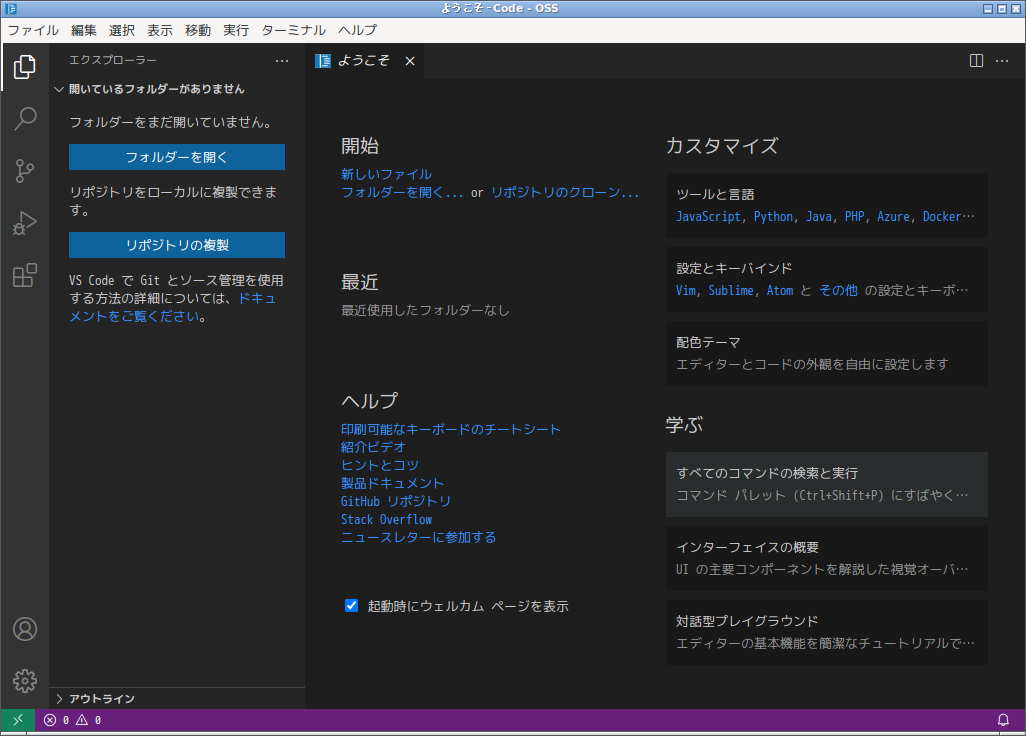
Task: Click the Python language link
Action: coord(773,217)
